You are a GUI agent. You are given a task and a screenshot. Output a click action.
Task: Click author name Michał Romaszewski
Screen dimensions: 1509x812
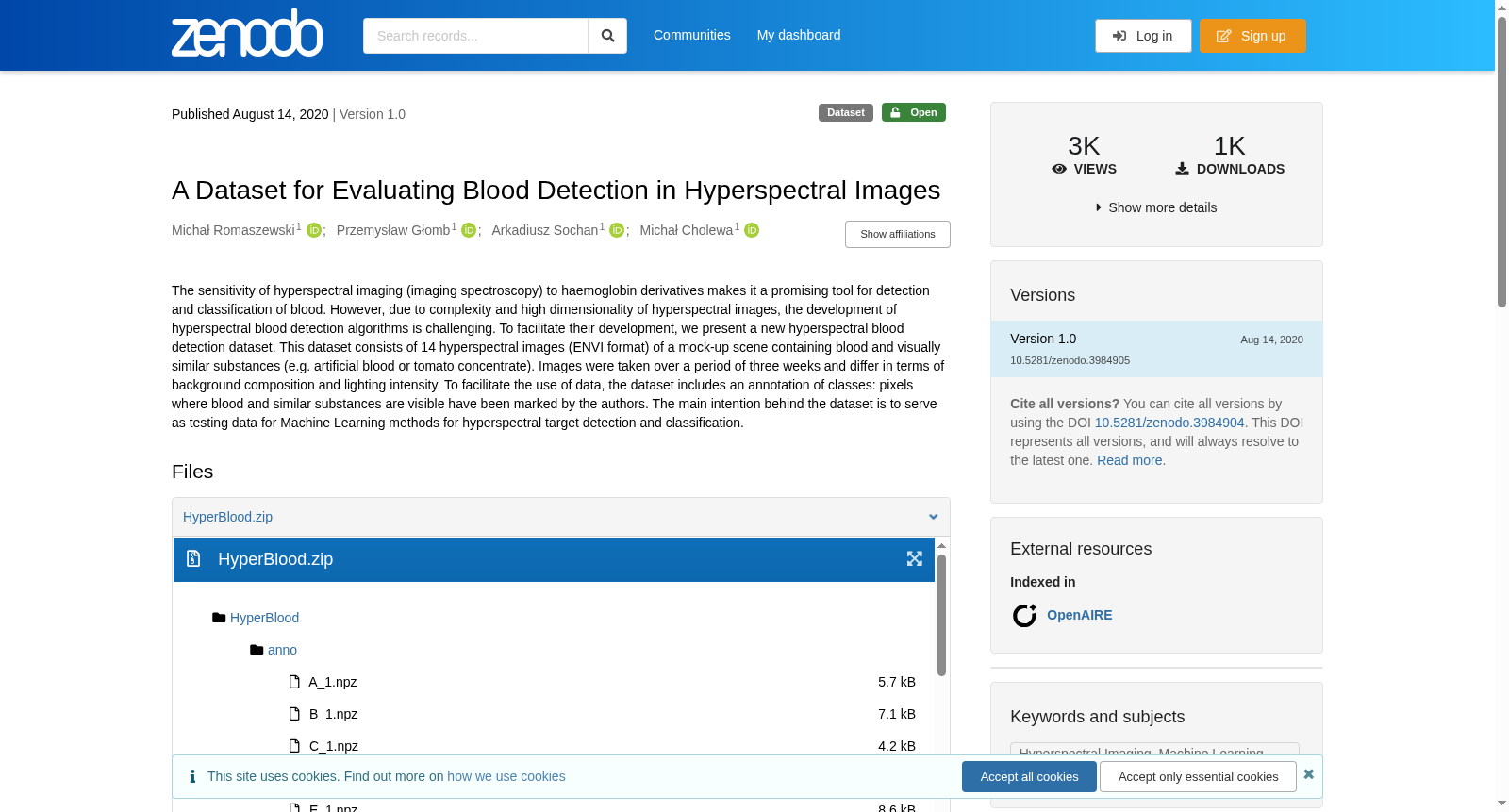pyautogui.click(x=233, y=230)
